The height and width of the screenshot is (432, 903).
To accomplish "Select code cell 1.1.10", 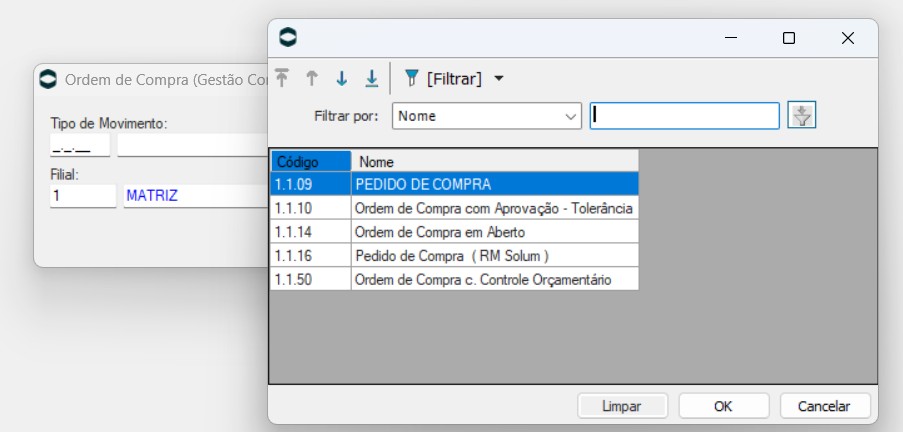I will pyautogui.click(x=311, y=207).
